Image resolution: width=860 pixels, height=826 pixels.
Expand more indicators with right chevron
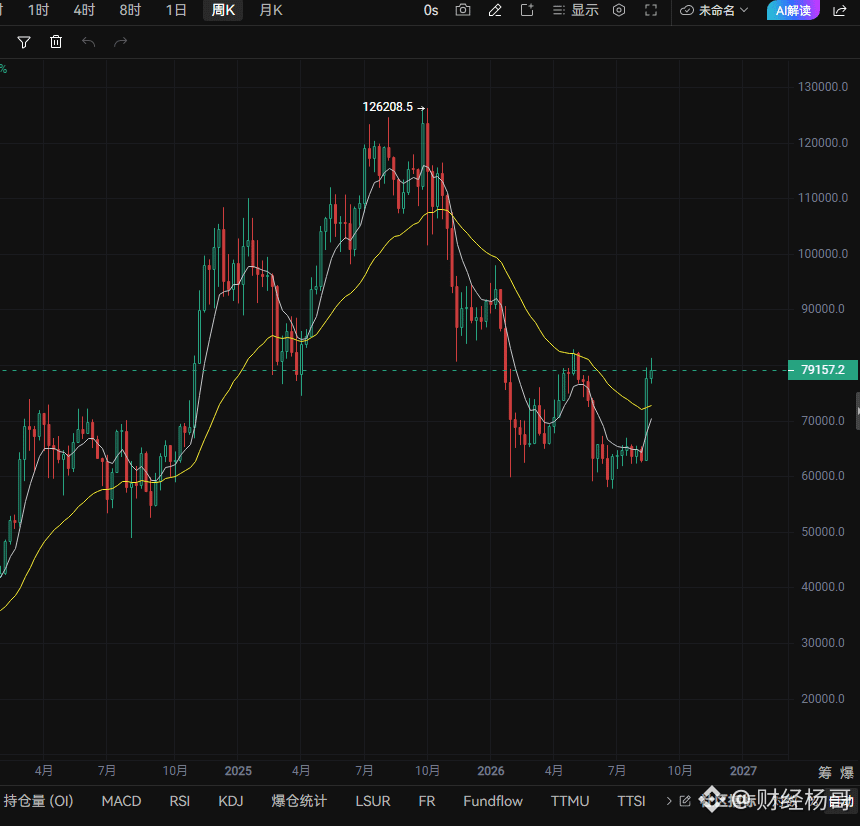(669, 801)
